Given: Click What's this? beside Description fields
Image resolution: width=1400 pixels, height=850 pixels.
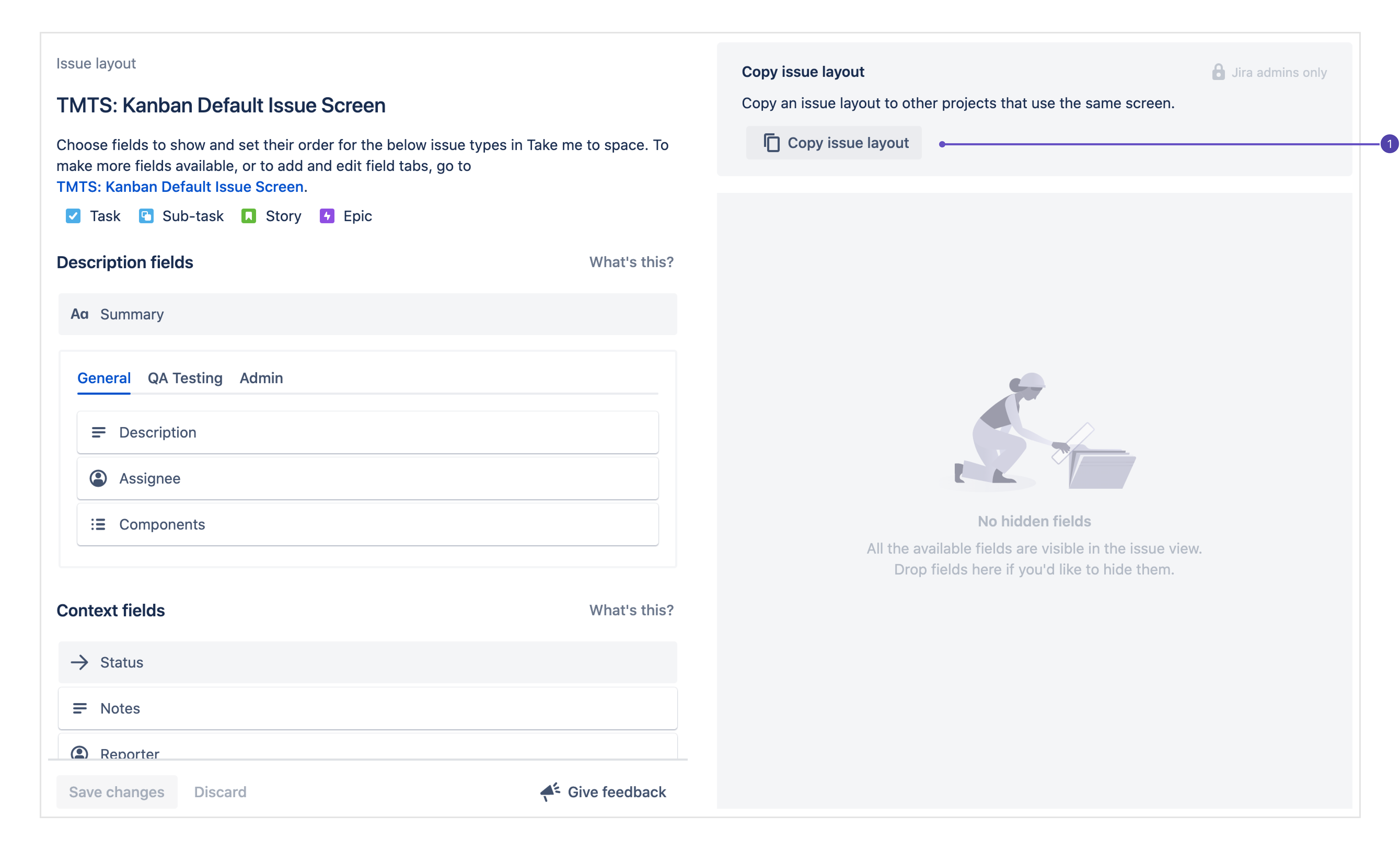Looking at the screenshot, I should pos(631,262).
